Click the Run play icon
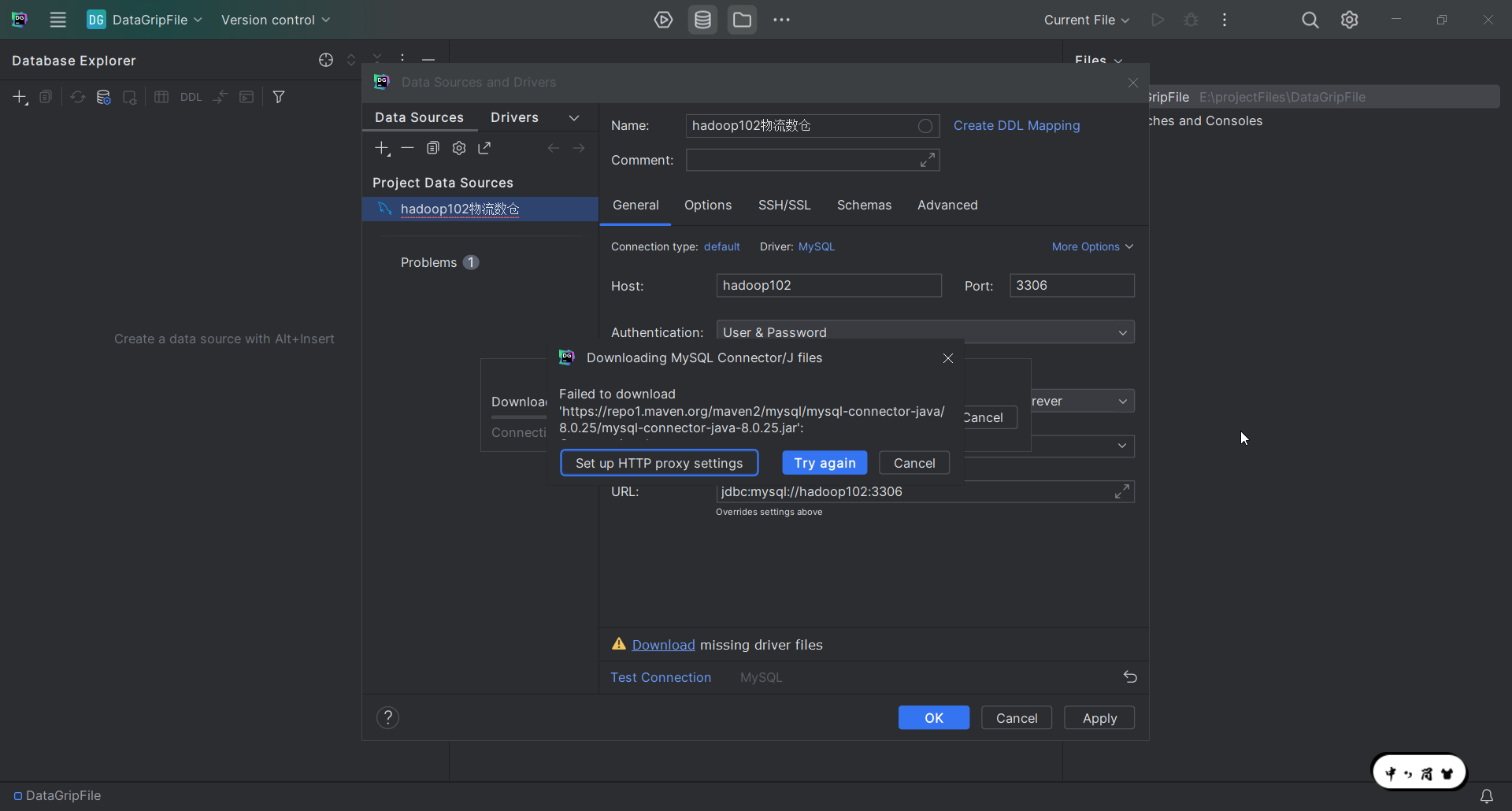 [1157, 20]
